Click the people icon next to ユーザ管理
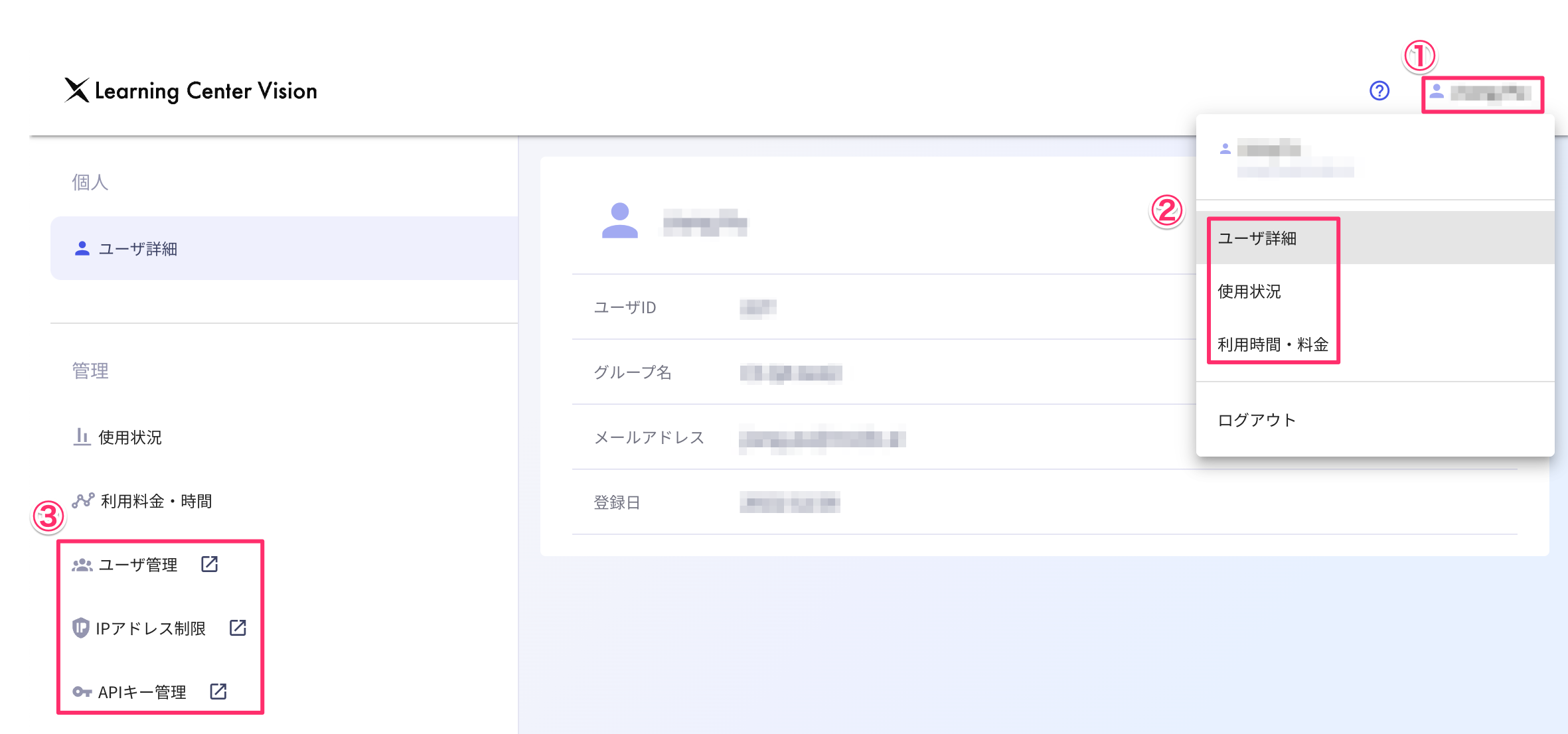This screenshot has width=1568, height=734. [x=81, y=565]
